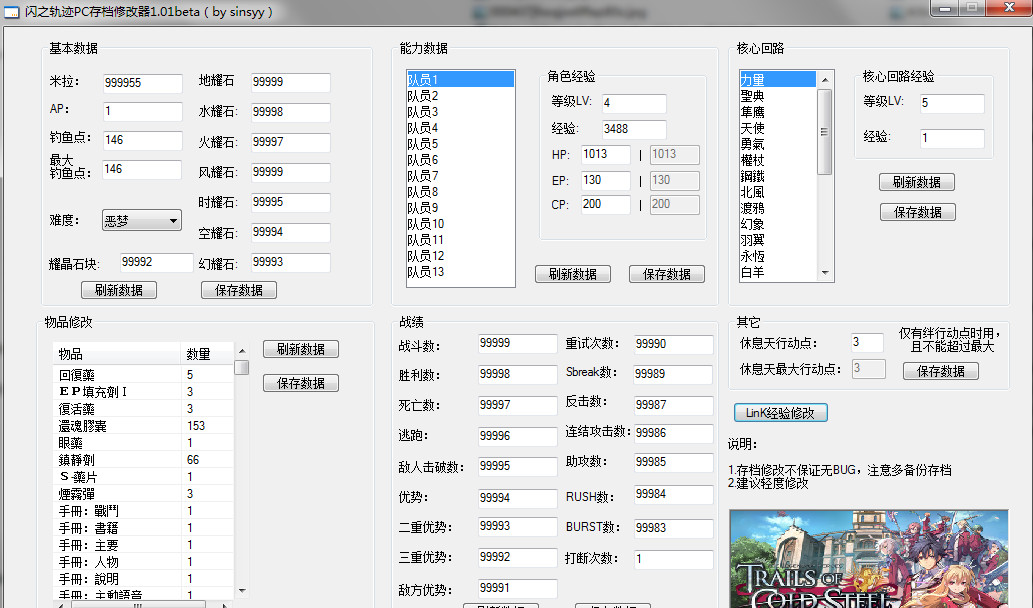Image resolution: width=1033 pixels, height=608 pixels.
Task: Click the editable CP field showing 200
Action: (605, 205)
